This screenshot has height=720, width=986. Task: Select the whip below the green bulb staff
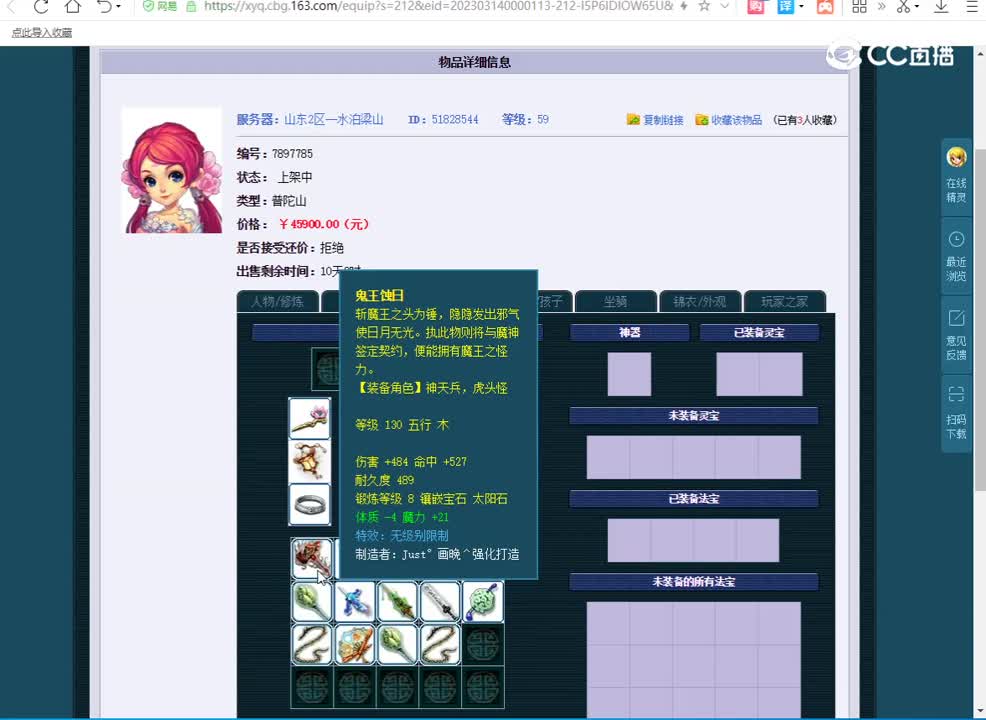tap(312, 645)
